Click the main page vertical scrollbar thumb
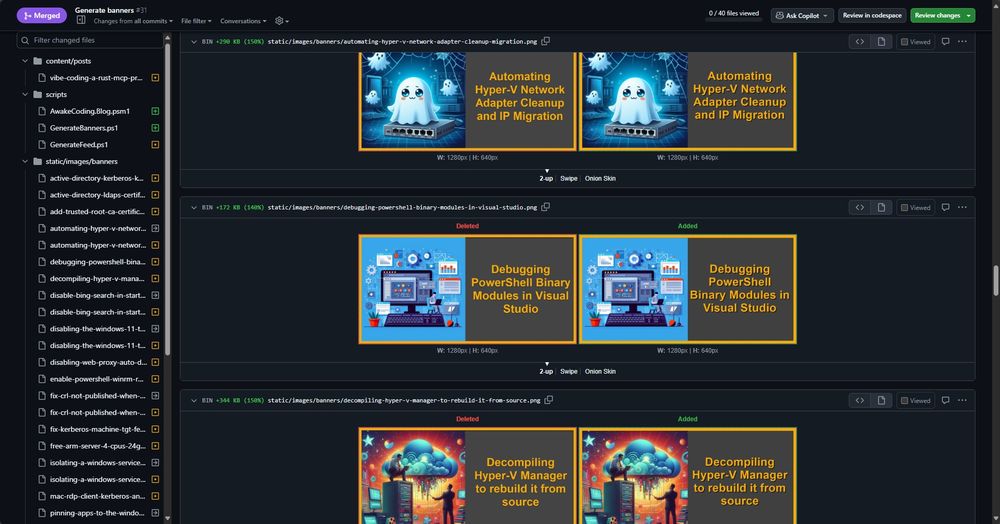Viewport: 1000px width, 524px height. pyautogui.click(x=996, y=280)
